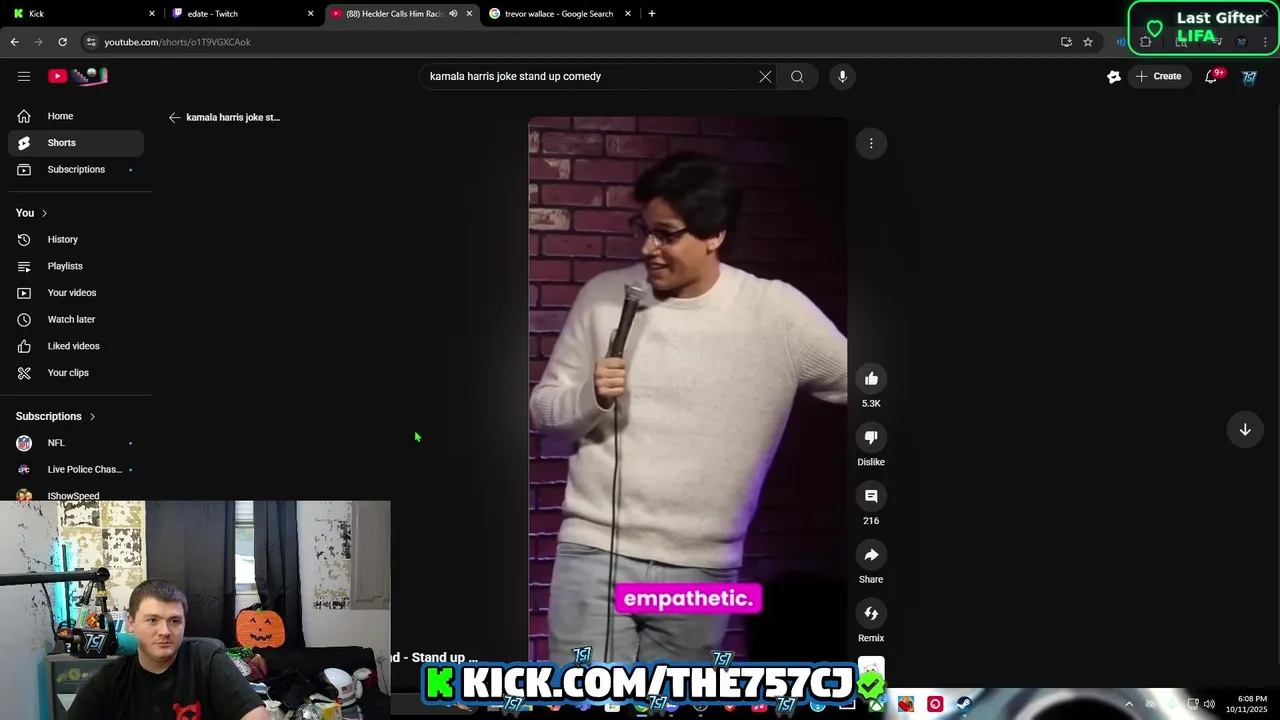The image size is (1280, 720).
Task: Open the notifications bell
Action: (1211, 76)
